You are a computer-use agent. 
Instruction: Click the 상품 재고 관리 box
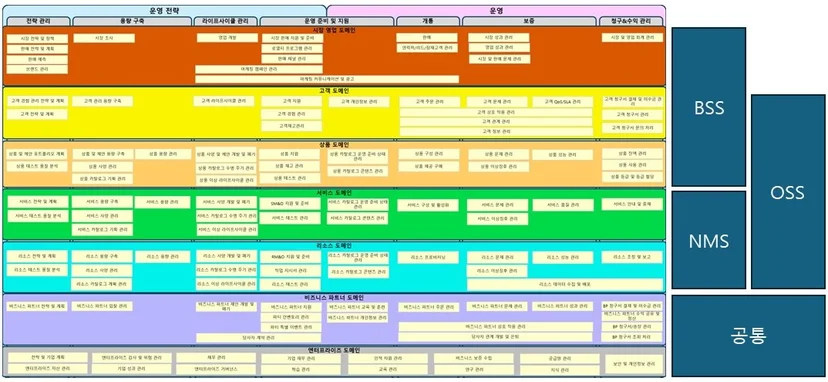pos(290,166)
